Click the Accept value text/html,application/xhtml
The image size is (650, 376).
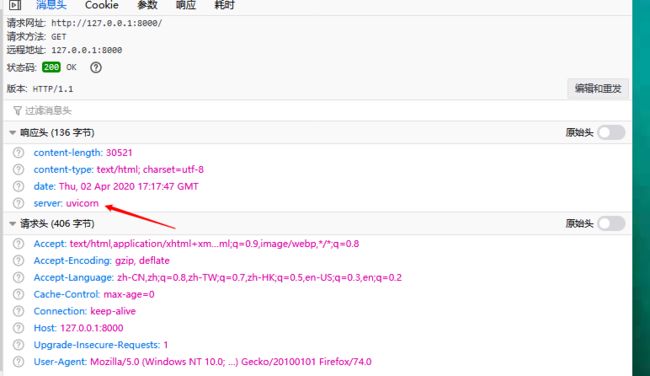pyautogui.click(x=214, y=244)
